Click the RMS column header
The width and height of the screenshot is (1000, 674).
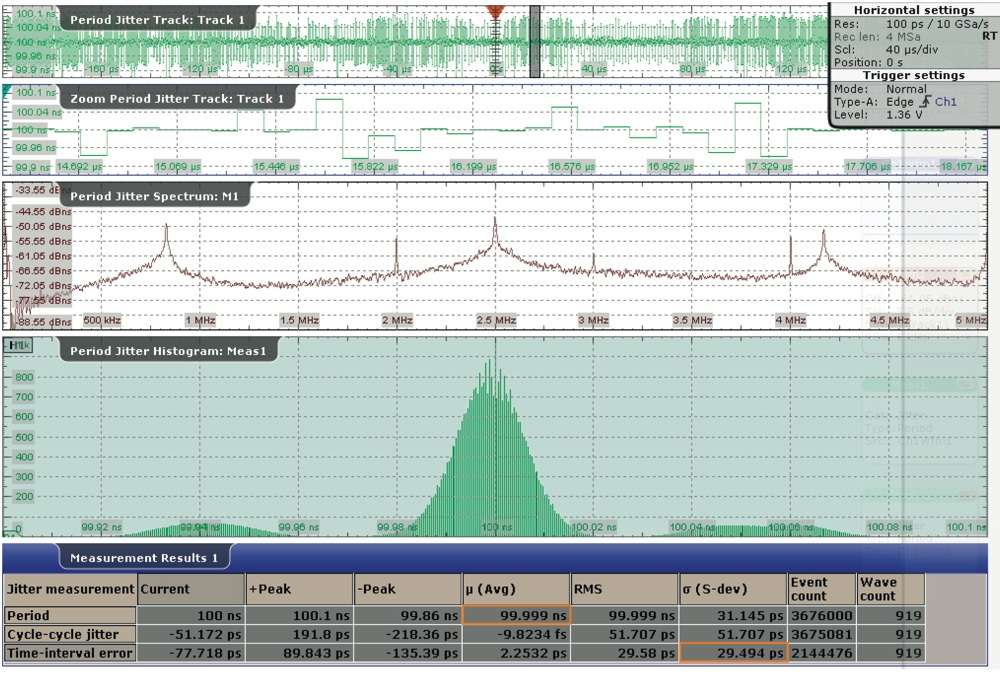pyautogui.click(x=624, y=589)
